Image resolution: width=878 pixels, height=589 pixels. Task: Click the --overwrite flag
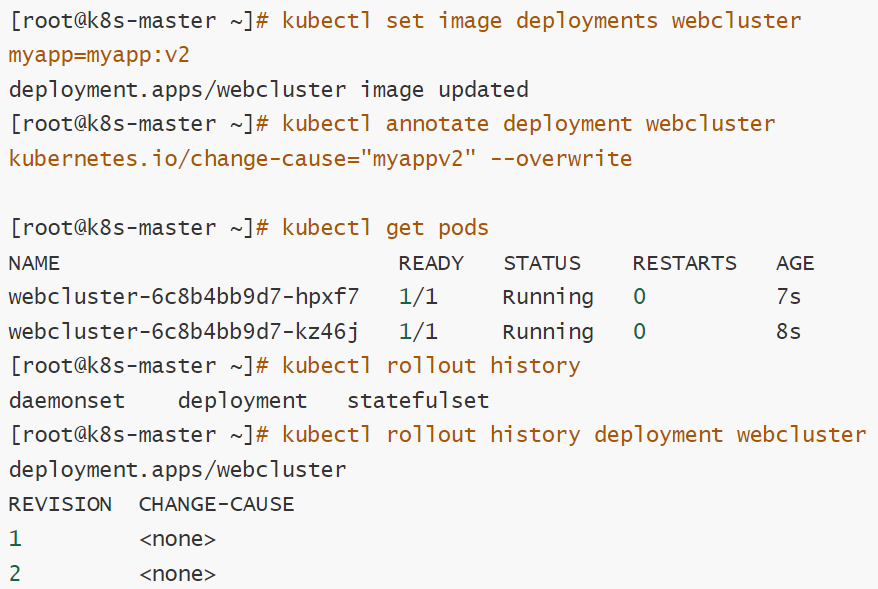click(561, 158)
